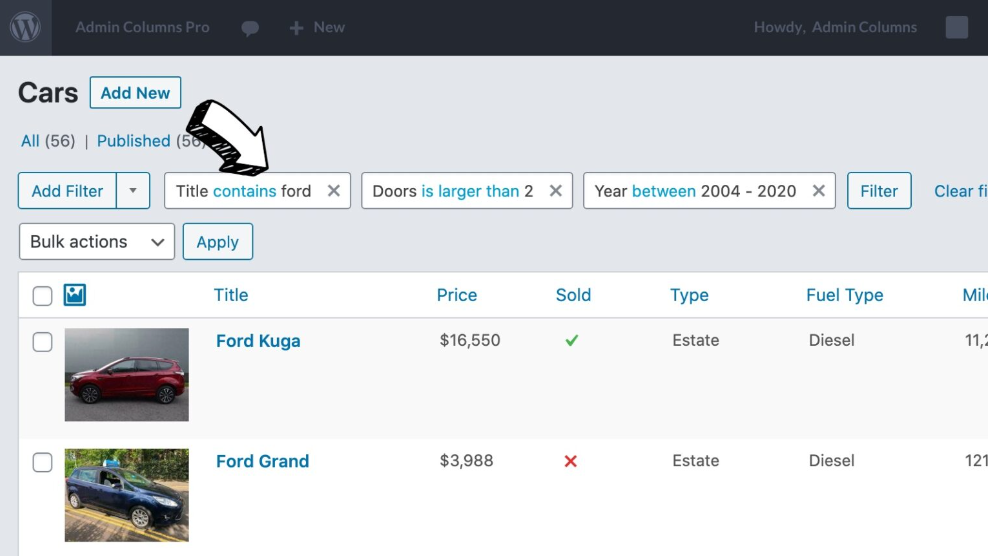Click the blue Ford Grand thumbnail
This screenshot has width=988, height=556.
[x=127, y=495]
